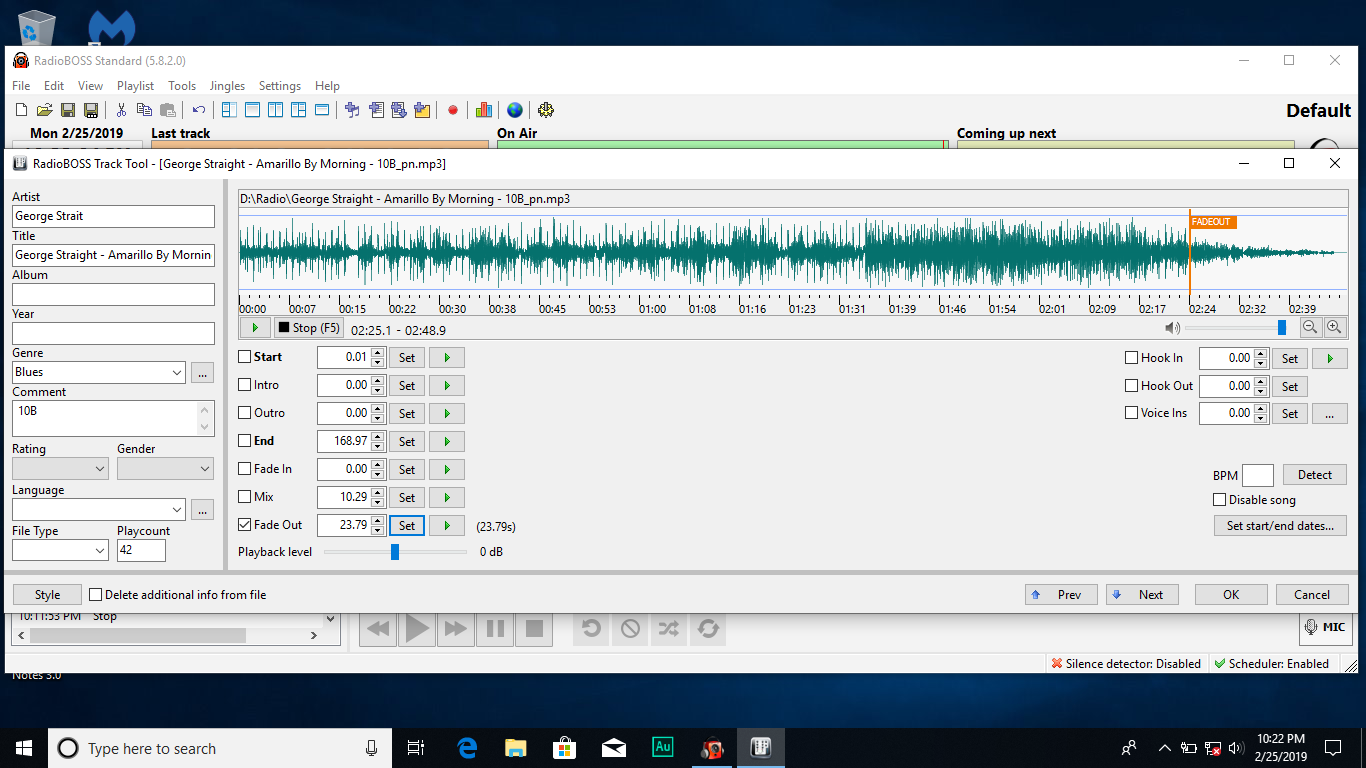Click the New playlist icon in RadioBOSS toolbar
Viewport: 1366px width, 768px height.
click(x=21, y=110)
